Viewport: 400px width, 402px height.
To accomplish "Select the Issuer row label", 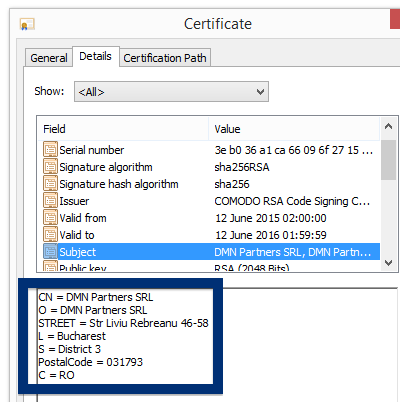I will point(74,201).
